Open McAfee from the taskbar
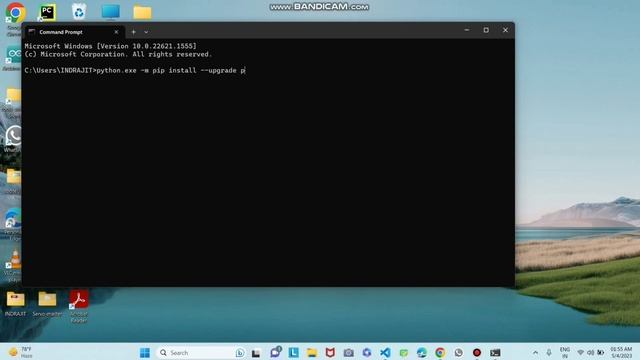 pyautogui.click(x=330, y=353)
